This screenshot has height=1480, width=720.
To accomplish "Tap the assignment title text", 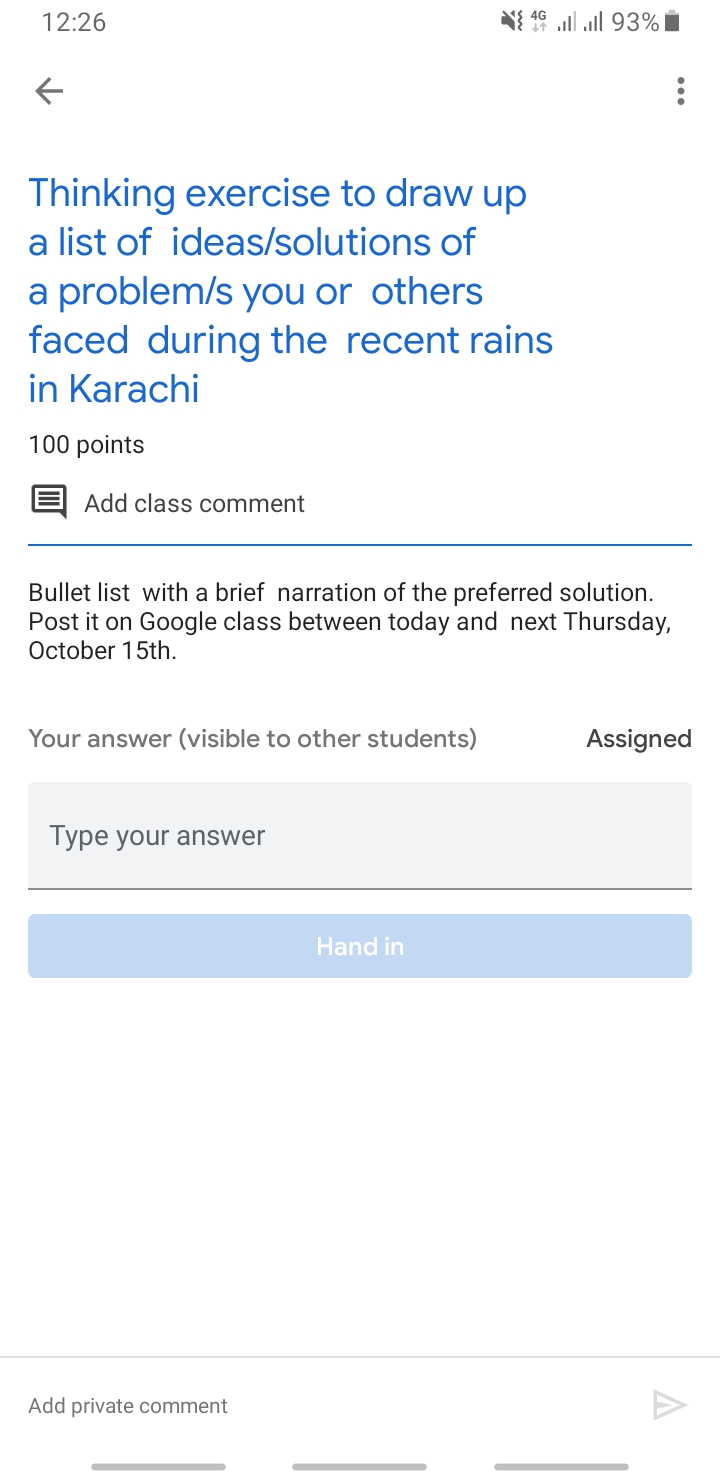I will (x=290, y=290).
